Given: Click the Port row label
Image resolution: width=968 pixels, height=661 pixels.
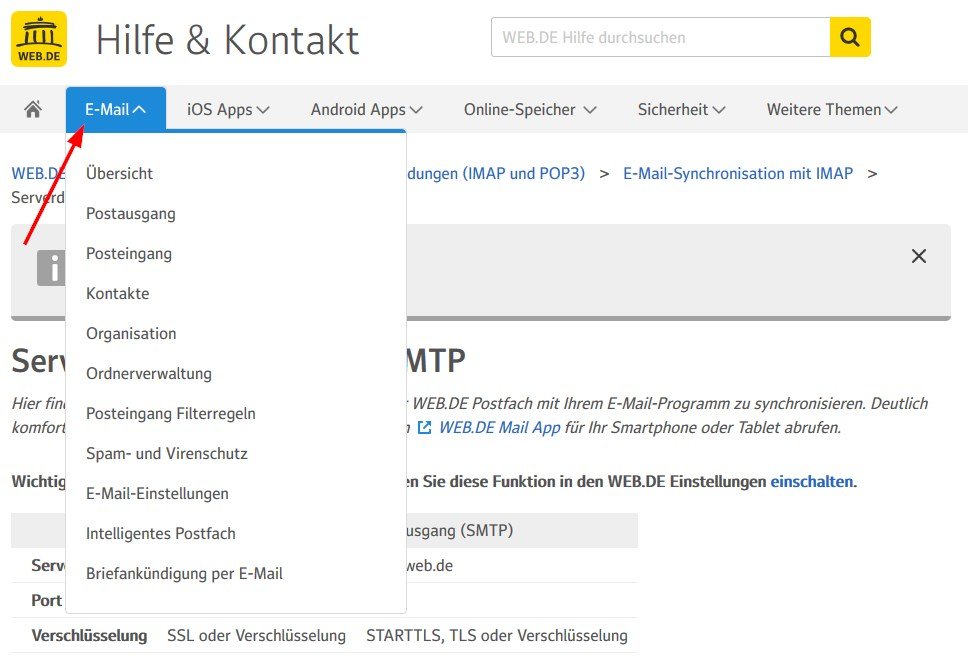Looking at the screenshot, I should tap(46, 601).
